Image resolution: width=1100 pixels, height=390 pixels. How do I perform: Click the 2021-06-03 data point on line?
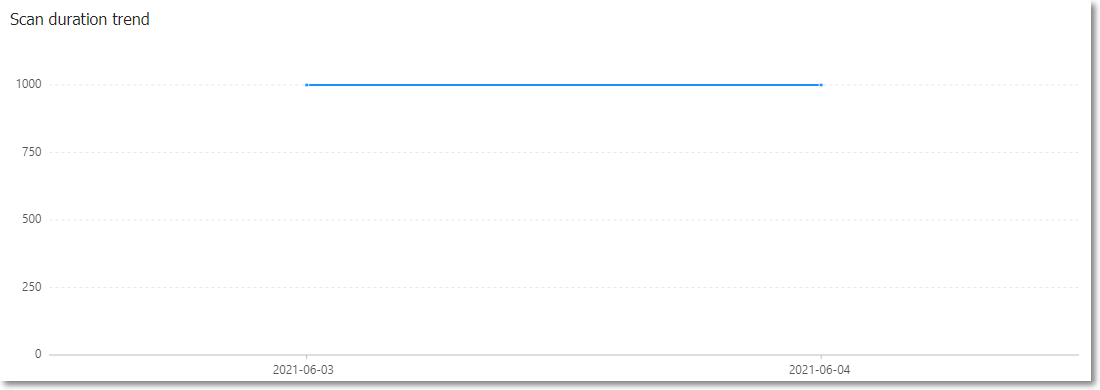coord(307,85)
